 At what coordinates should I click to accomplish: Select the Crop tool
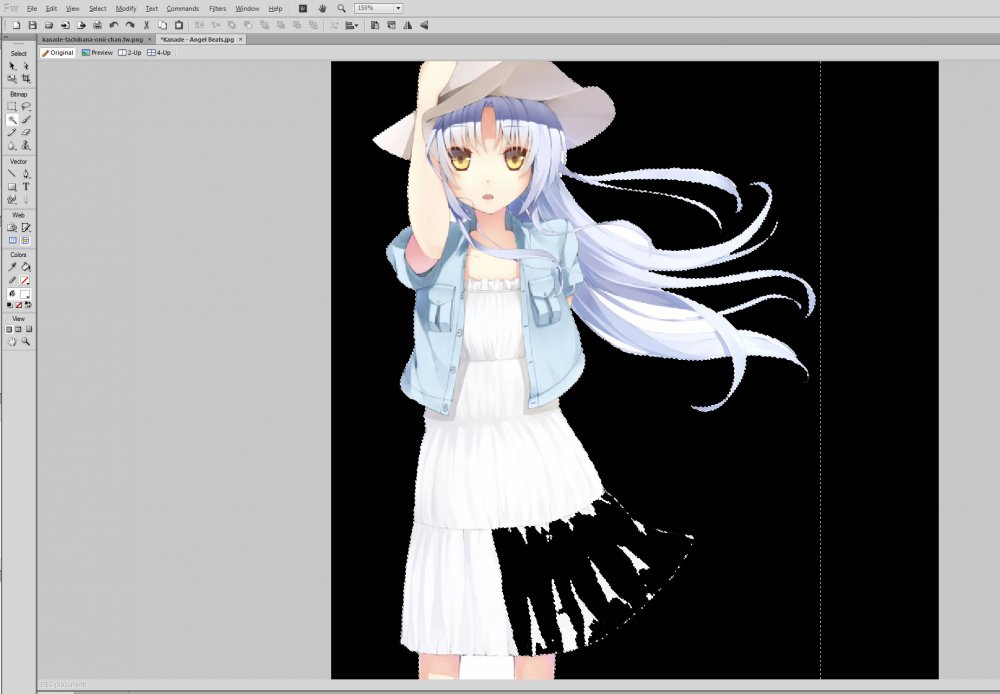[26, 78]
